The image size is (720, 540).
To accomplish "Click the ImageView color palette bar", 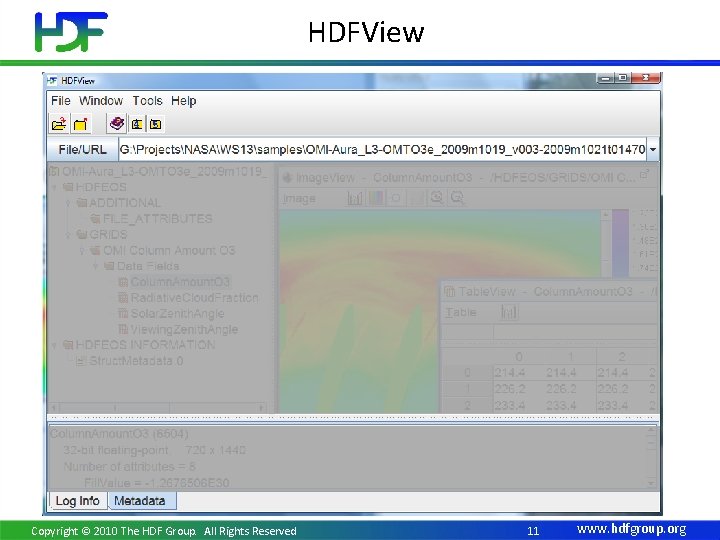I will coord(620,243).
